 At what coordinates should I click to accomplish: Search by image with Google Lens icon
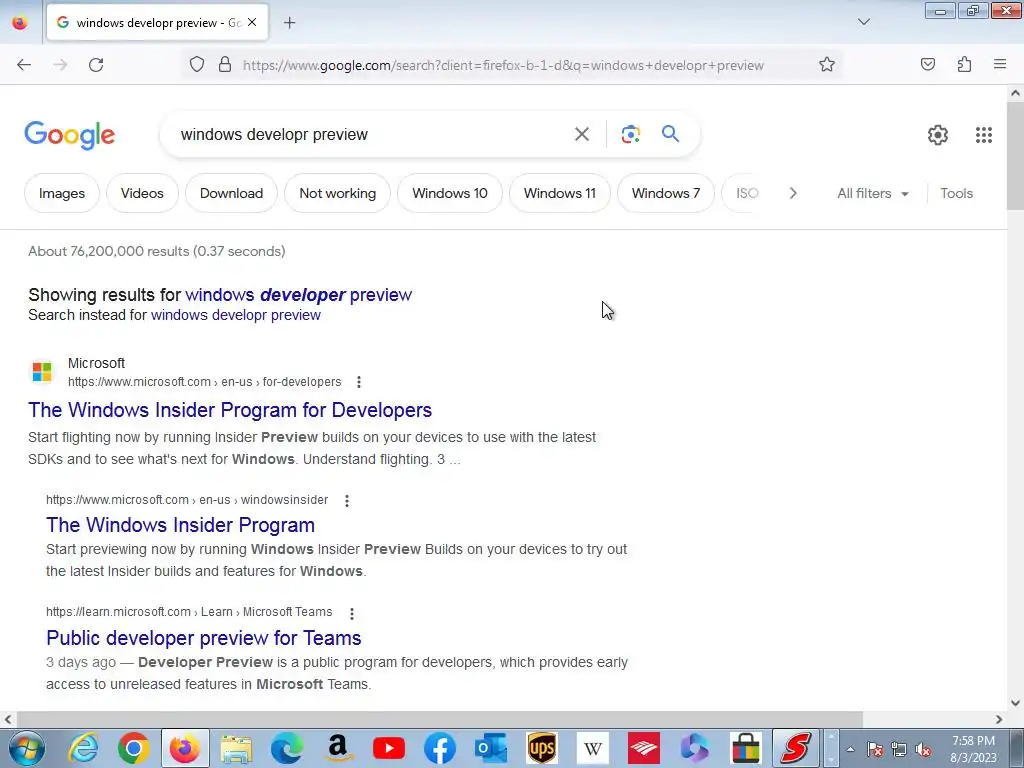point(630,135)
